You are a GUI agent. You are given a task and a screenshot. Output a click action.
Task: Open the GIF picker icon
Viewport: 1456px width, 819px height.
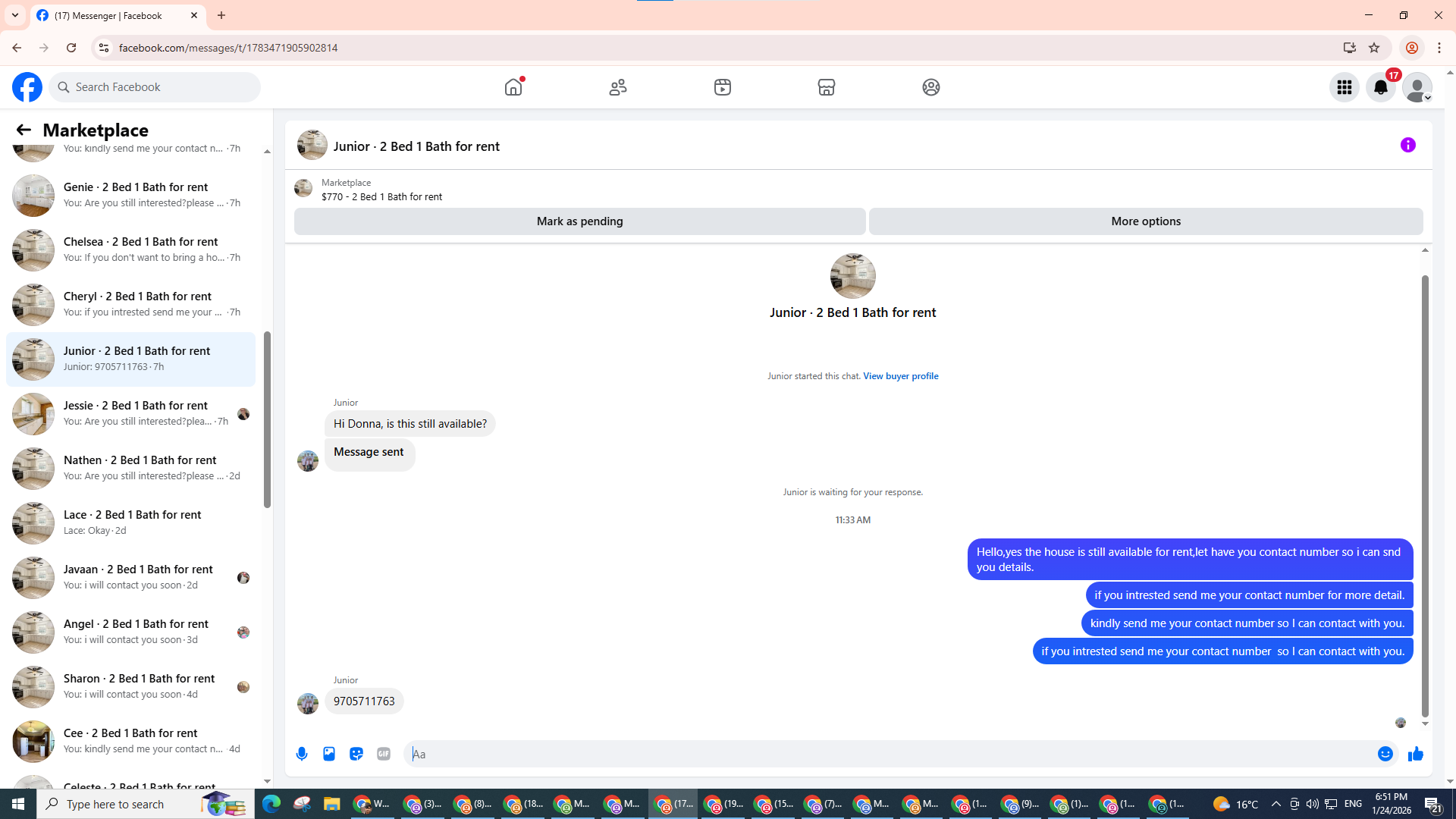pyautogui.click(x=384, y=754)
